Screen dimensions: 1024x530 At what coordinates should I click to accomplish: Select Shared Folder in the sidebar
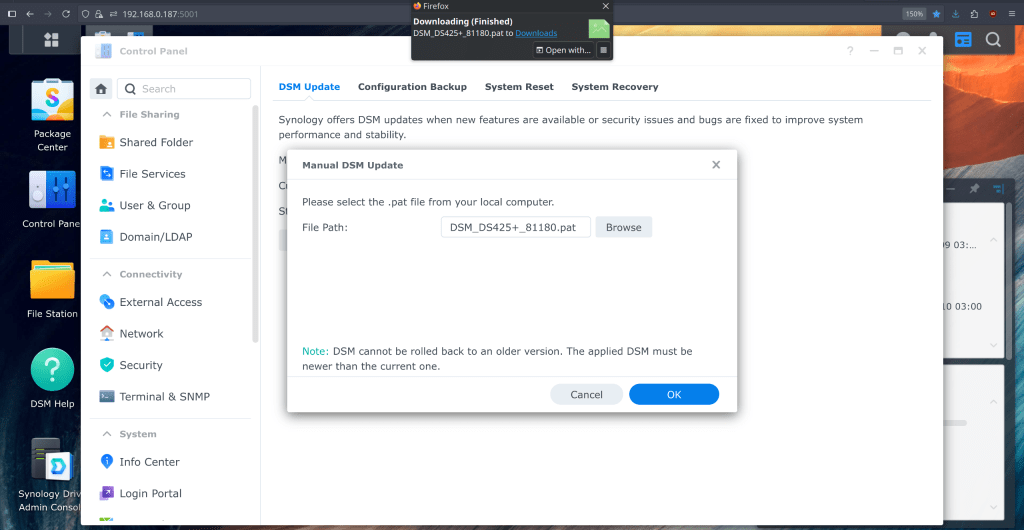pyautogui.click(x=156, y=142)
